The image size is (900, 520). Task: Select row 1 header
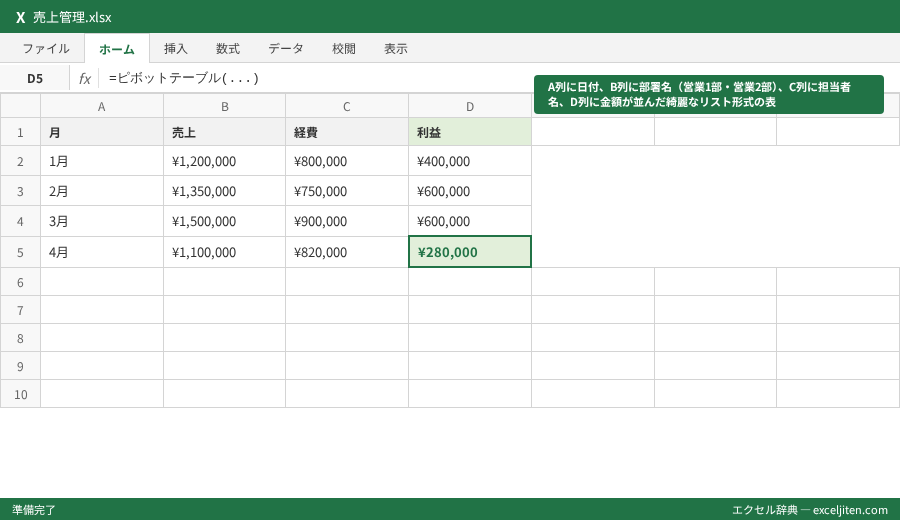coord(20,133)
